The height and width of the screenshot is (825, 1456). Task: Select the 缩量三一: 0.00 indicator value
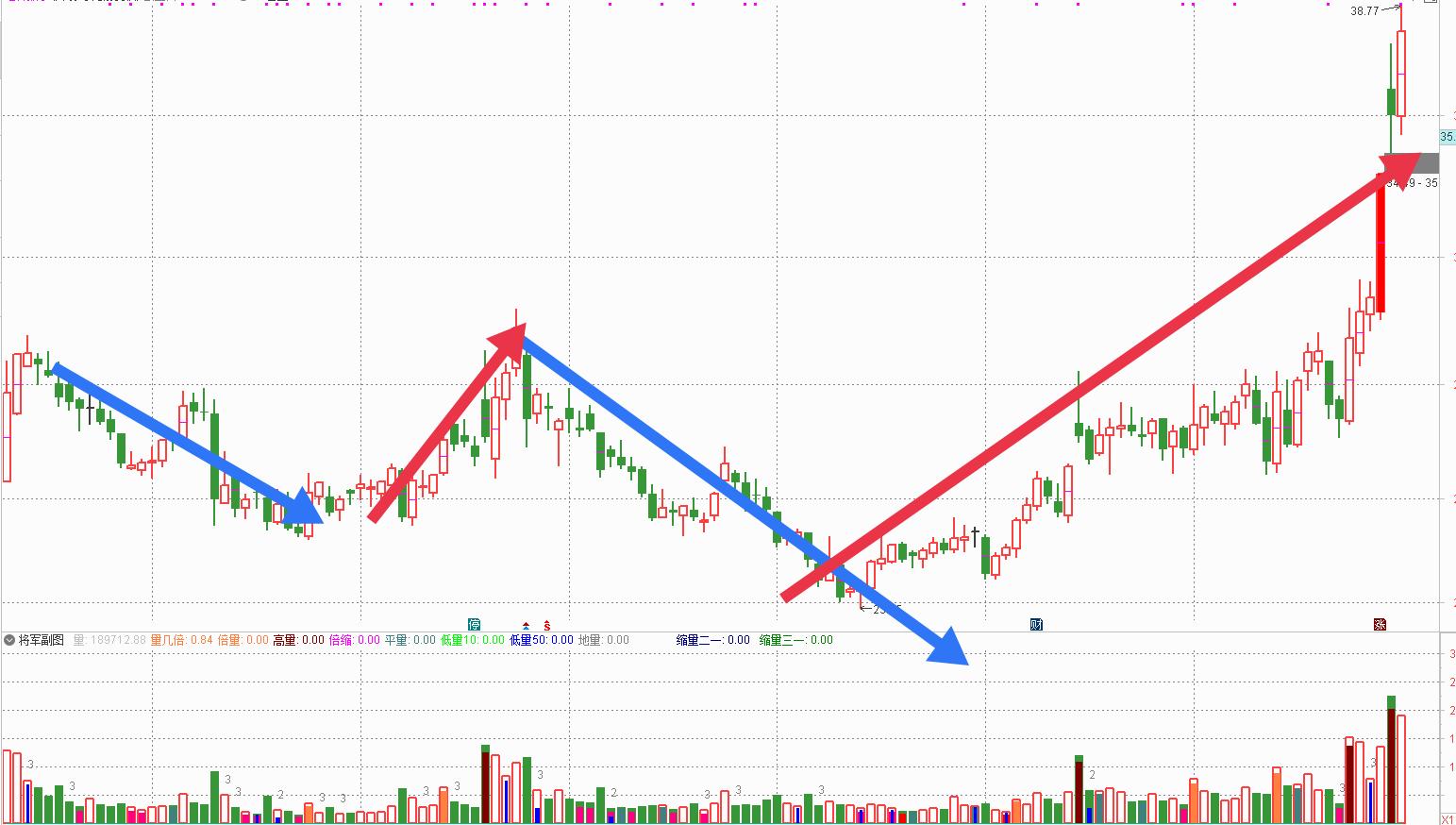click(x=796, y=640)
